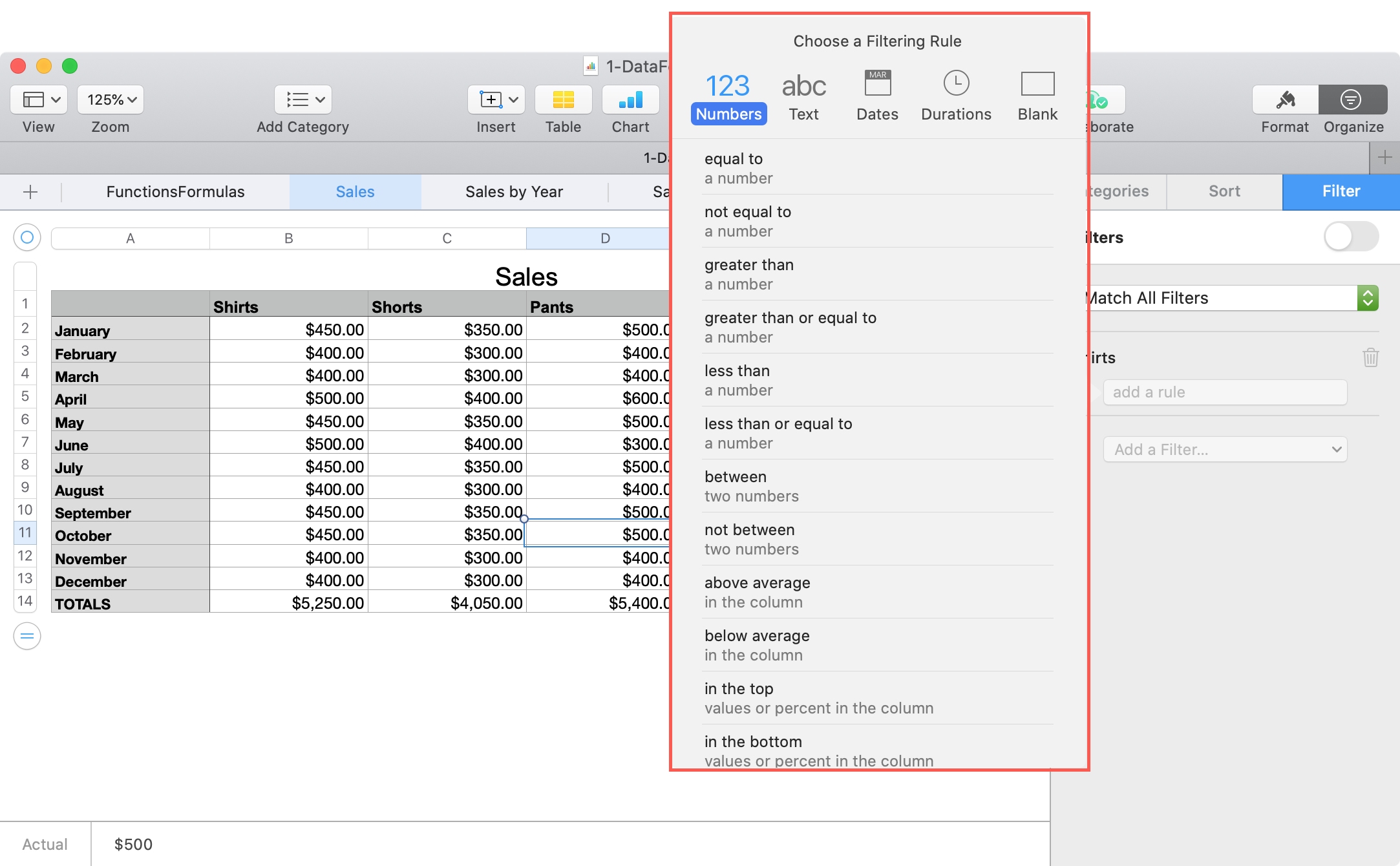Click the Shirts column header cell
The width and height of the screenshot is (1400, 866).
coord(289,304)
